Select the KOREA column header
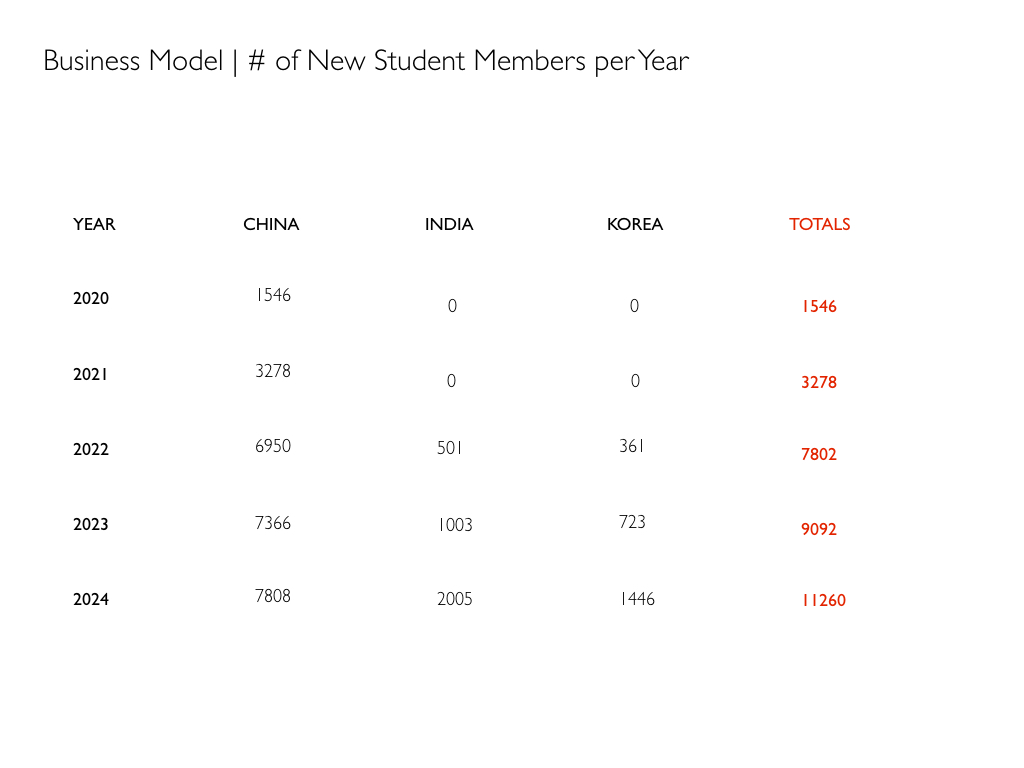Viewport: 1024px width, 768px height. (x=635, y=225)
